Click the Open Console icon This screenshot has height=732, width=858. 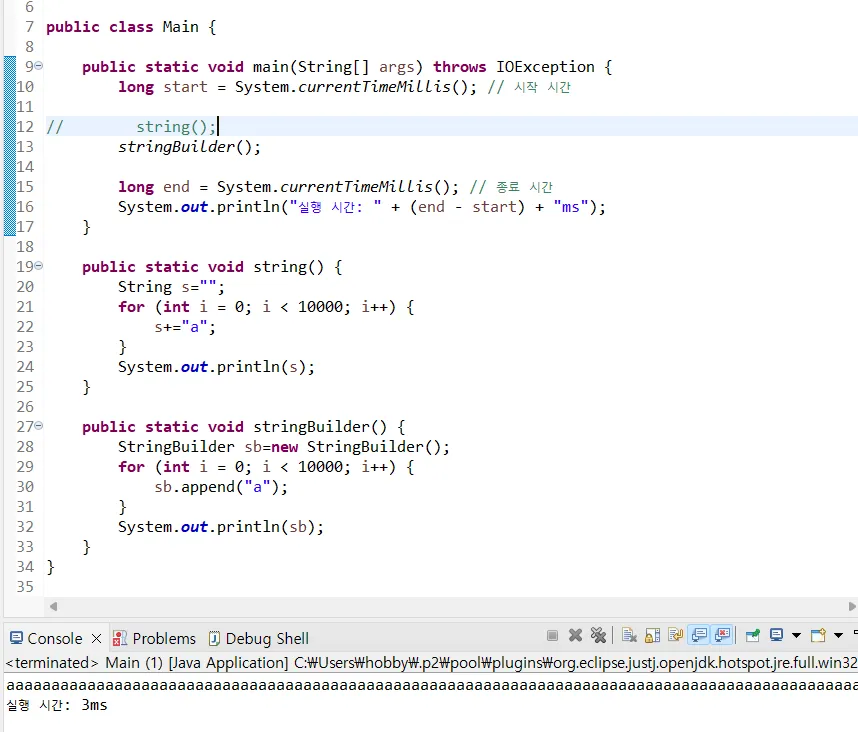819,635
